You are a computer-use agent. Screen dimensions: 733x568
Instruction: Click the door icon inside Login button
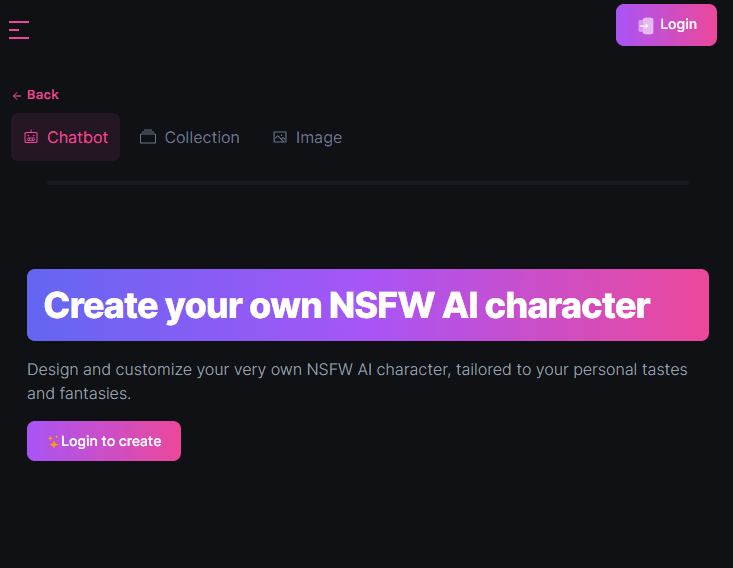pyautogui.click(x=646, y=26)
